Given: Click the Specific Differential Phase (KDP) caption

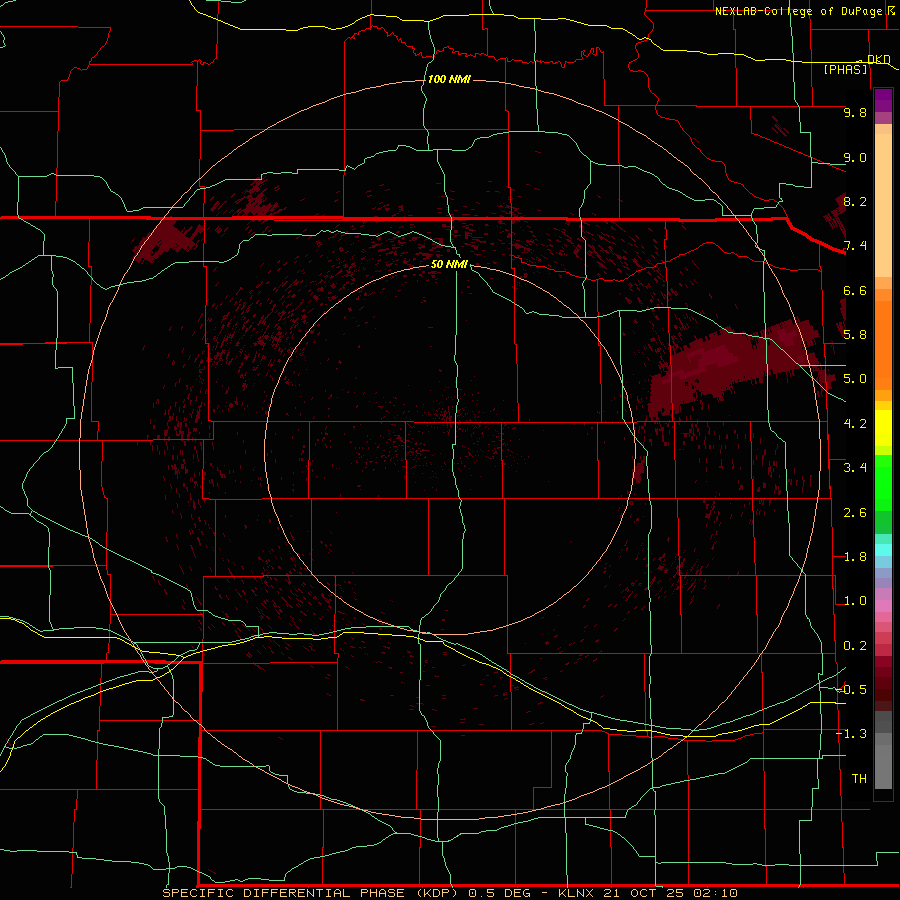Looking at the screenshot, I should coord(312,893).
